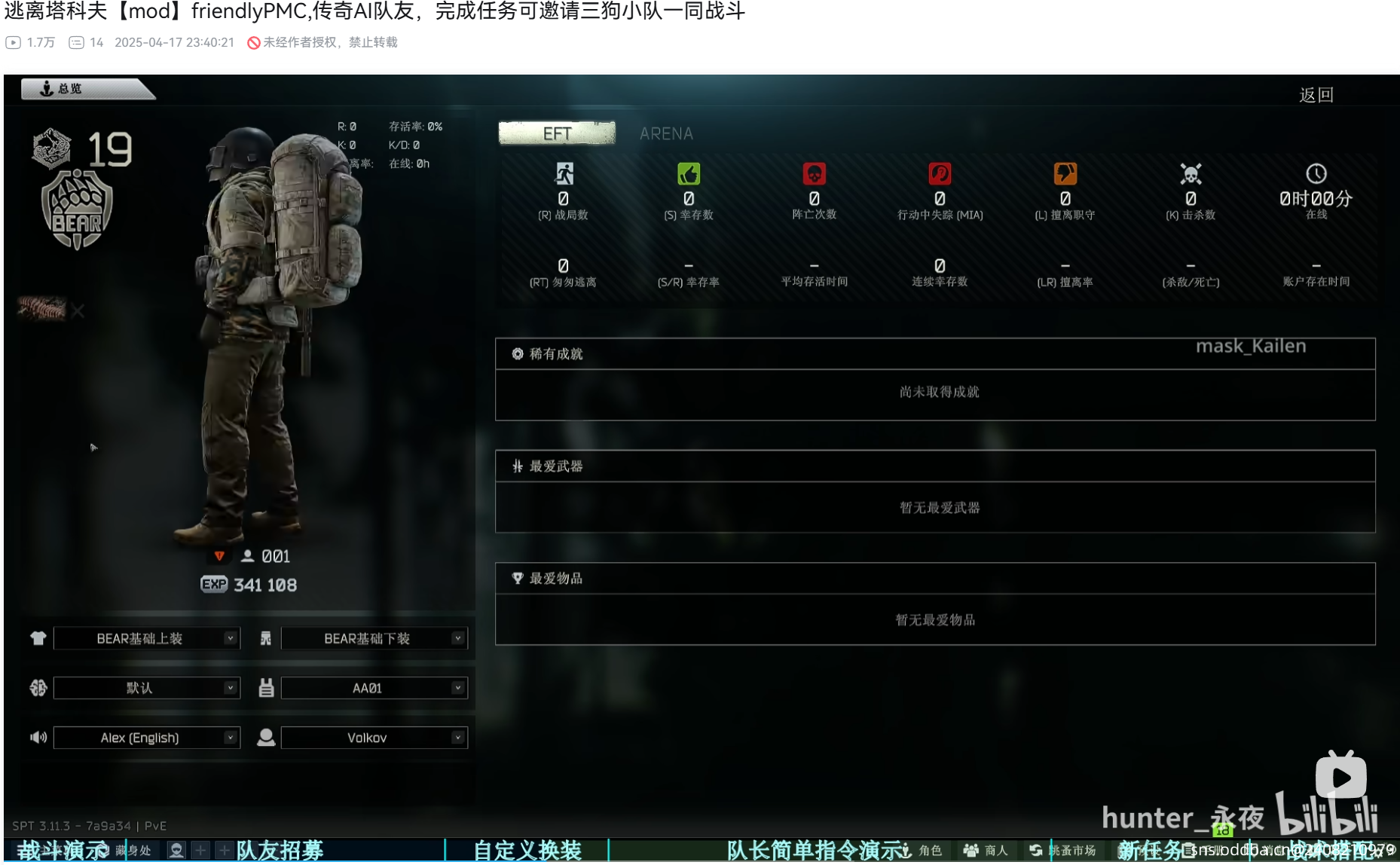Click the (LR) 擅离率 stat

coord(1065,274)
